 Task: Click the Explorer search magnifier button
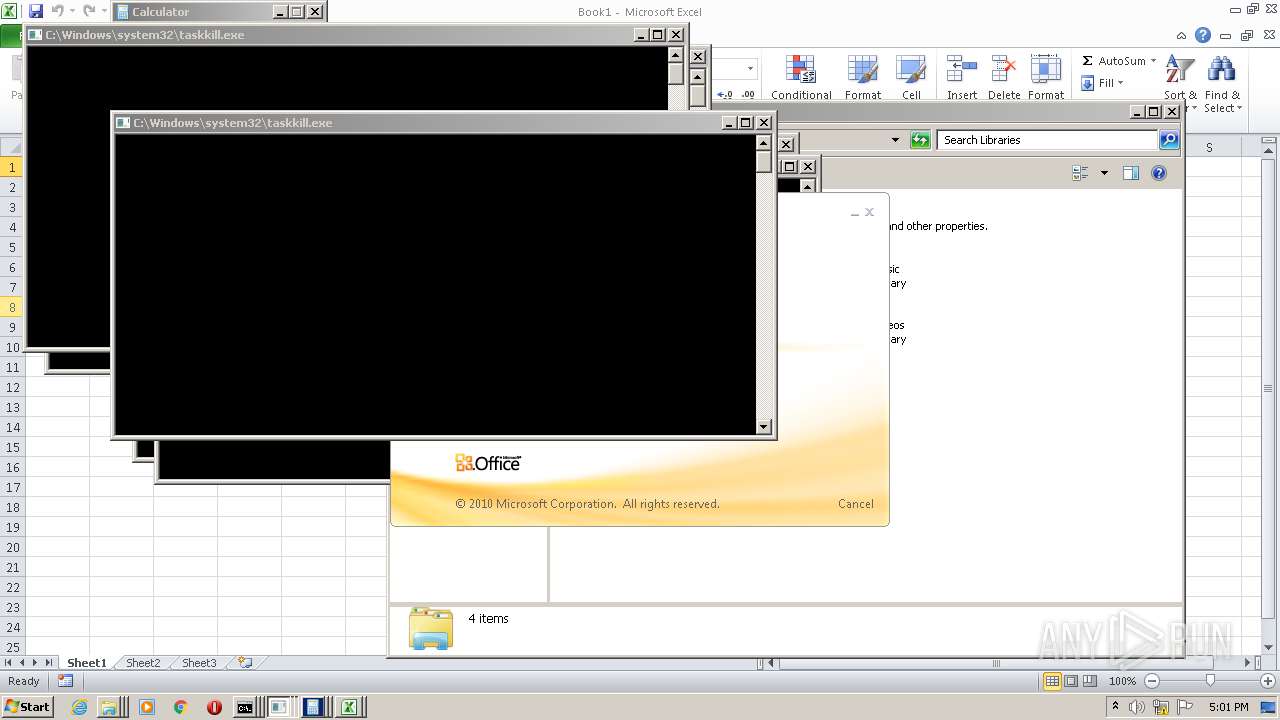point(1169,140)
